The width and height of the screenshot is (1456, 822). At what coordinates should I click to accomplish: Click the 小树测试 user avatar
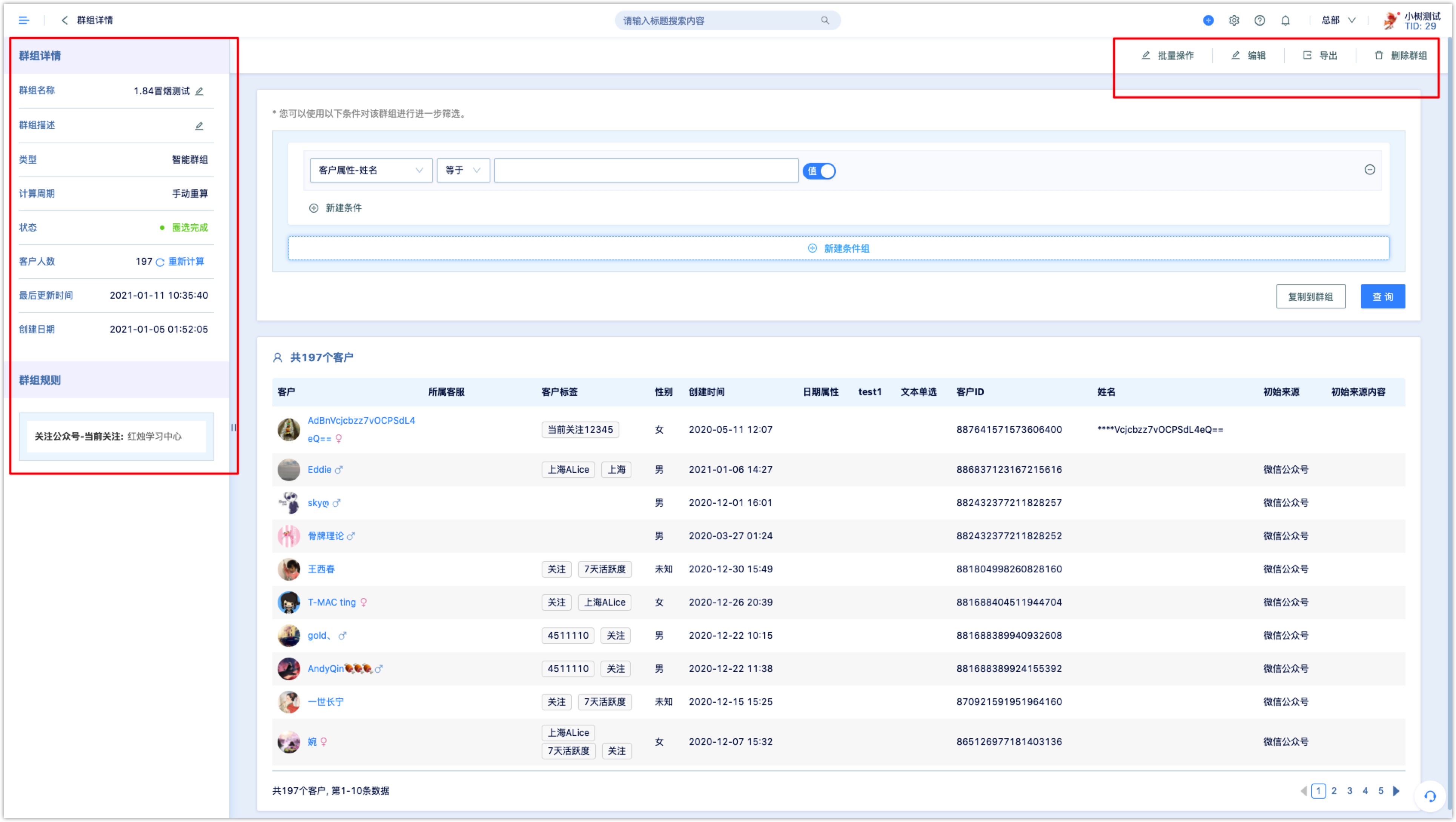click(x=1391, y=20)
